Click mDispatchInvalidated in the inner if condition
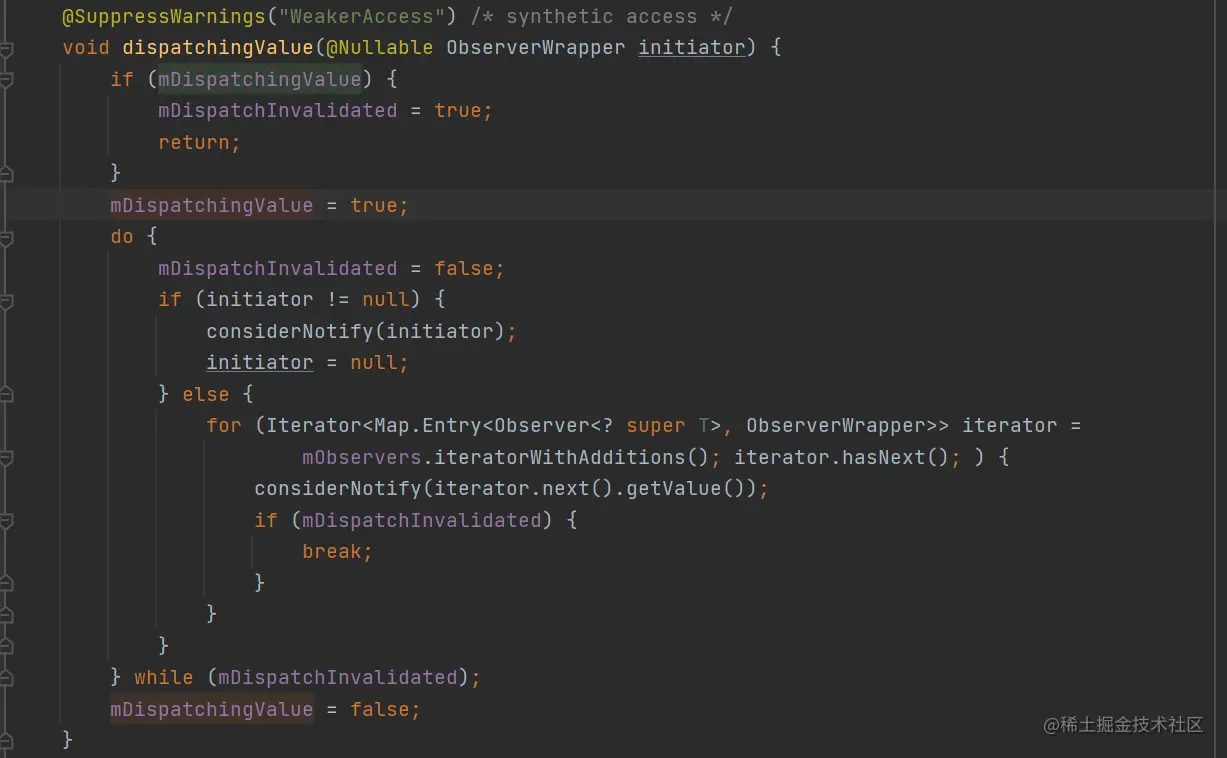The image size is (1227, 758). coord(422,520)
